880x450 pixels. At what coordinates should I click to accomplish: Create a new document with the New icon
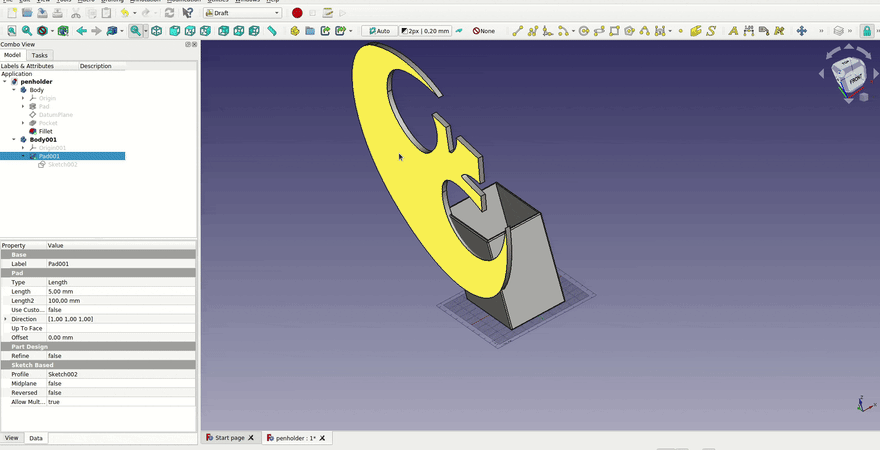click(x=11, y=13)
